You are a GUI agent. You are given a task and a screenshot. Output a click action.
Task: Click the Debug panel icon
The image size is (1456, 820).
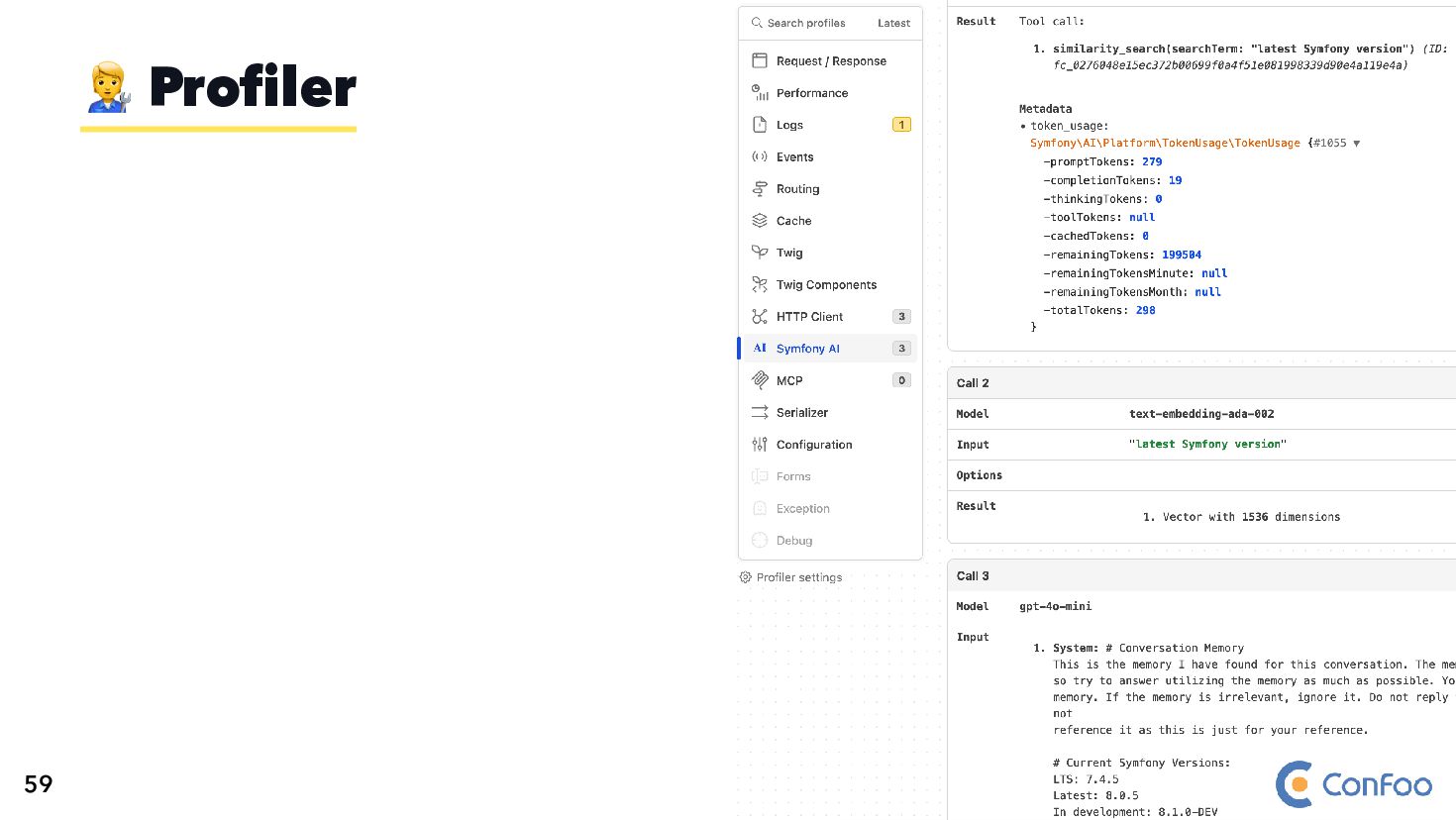(x=760, y=540)
